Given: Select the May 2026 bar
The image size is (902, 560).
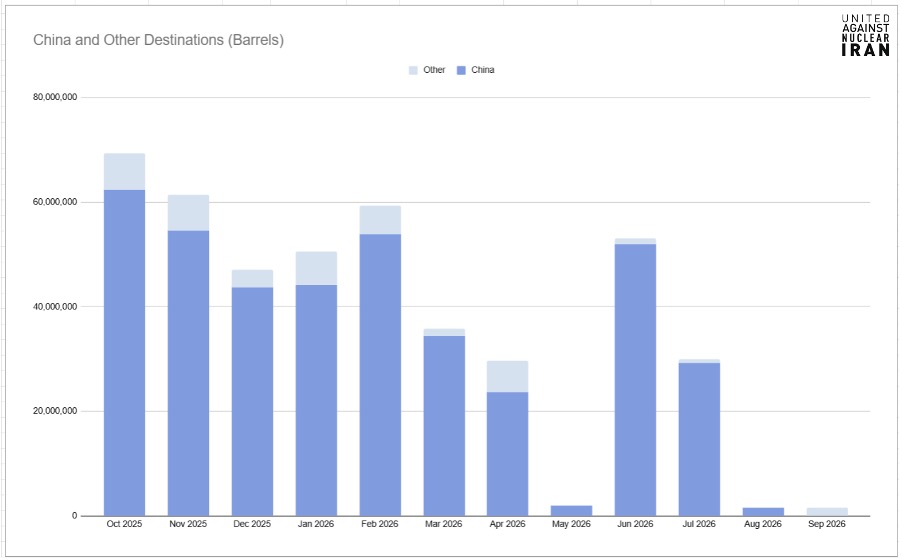Looking at the screenshot, I should (x=571, y=511).
